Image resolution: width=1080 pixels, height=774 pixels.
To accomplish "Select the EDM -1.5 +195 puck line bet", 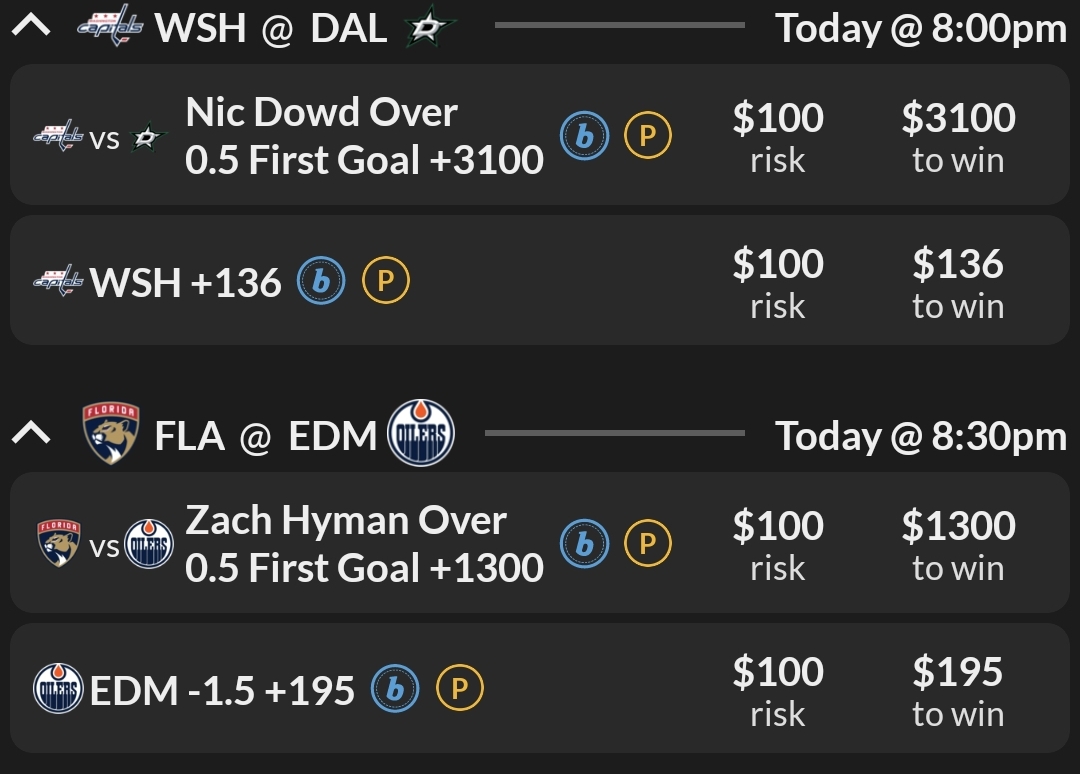I will point(222,690).
